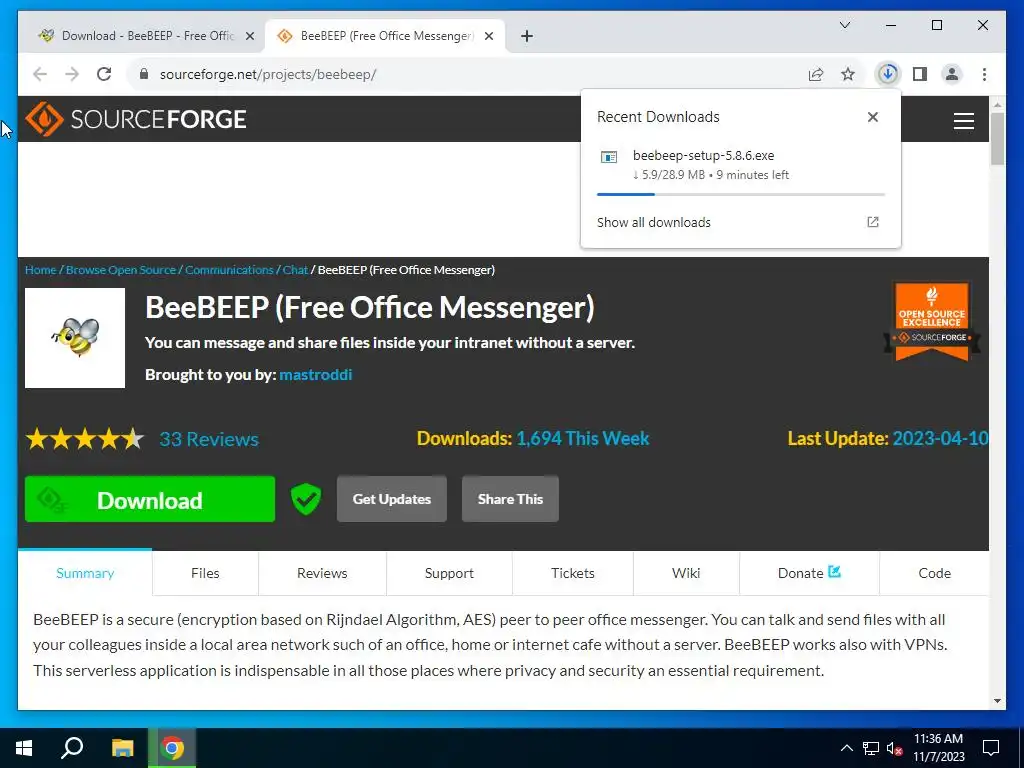Image resolution: width=1024 pixels, height=768 pixels.
Task: Open the Chat breadcrumb link
Action: tap(295, 270)
